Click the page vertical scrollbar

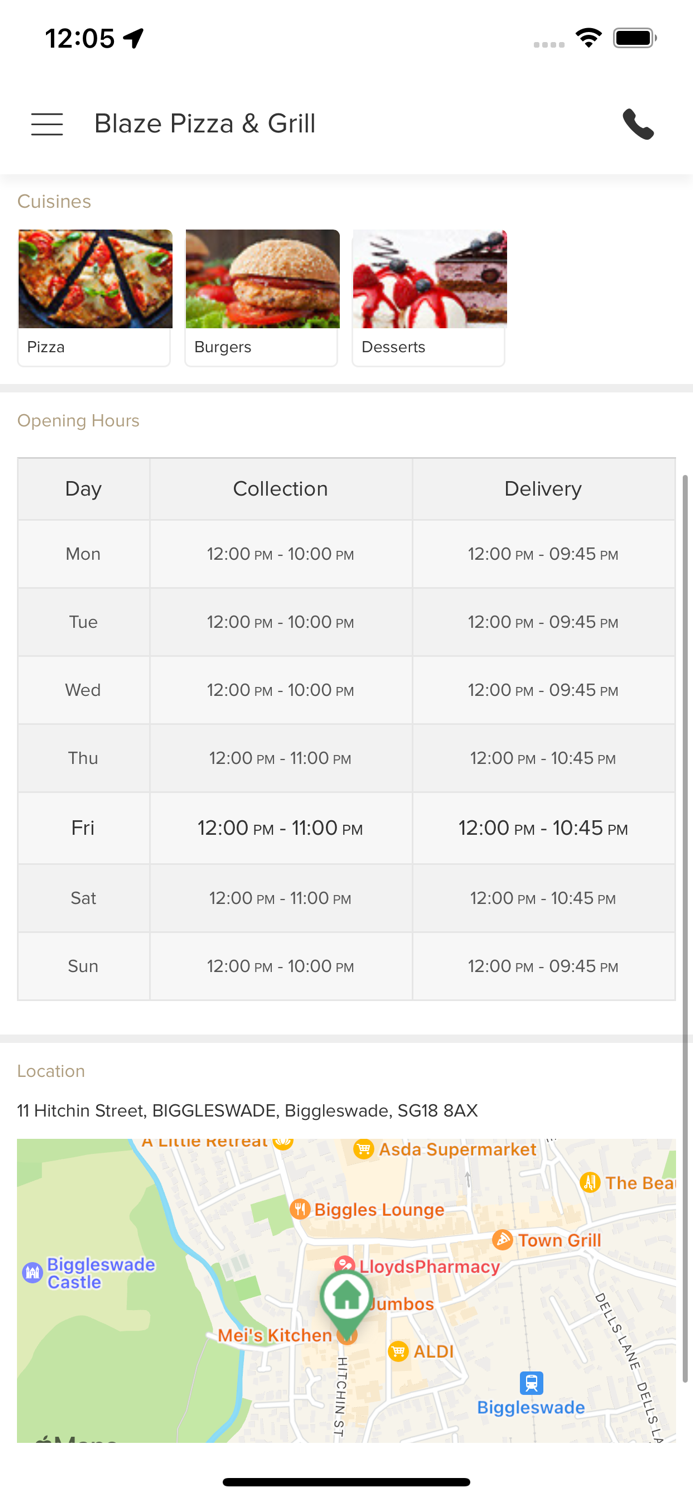click(685, 900)
